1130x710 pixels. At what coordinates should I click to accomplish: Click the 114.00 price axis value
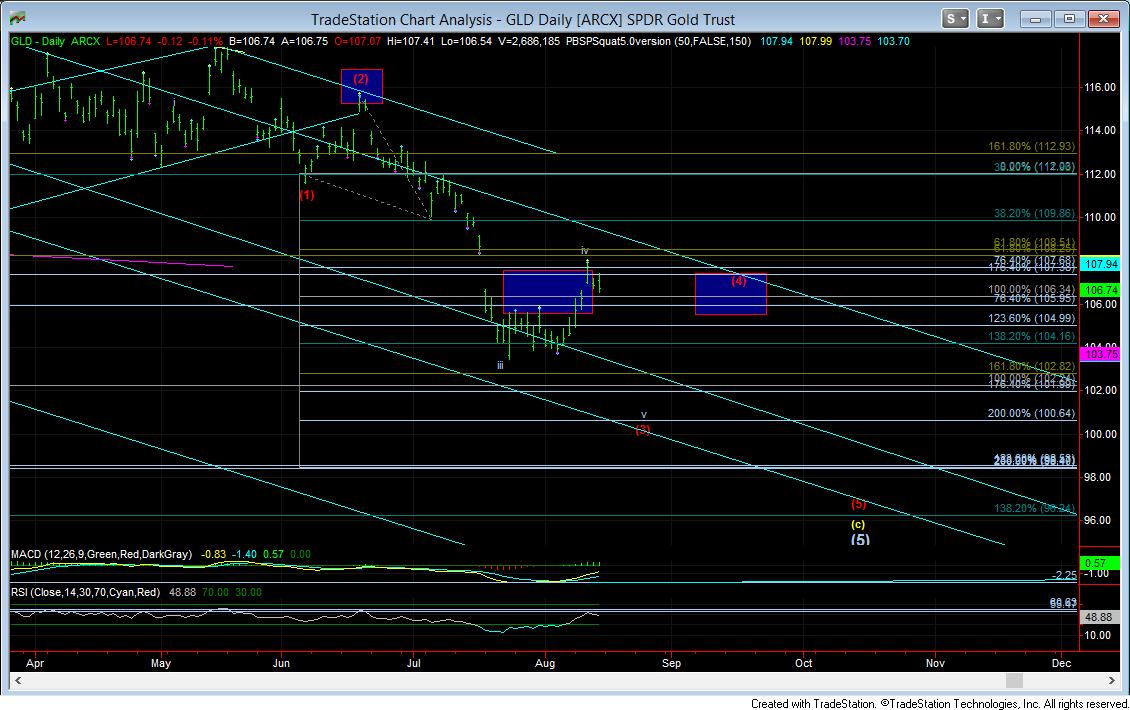coord(1100,130)
